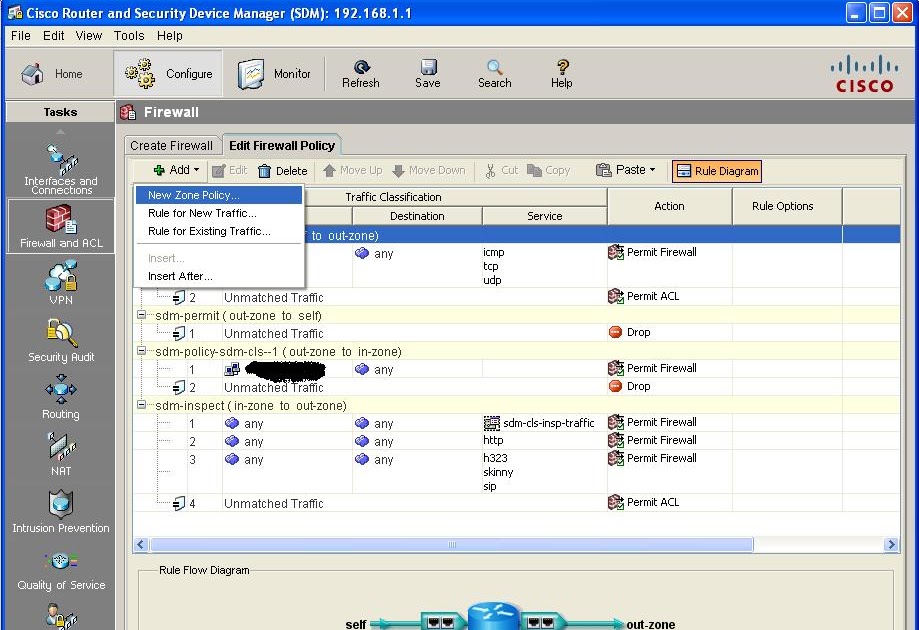Click the http service in rule 2
The image size is (919, 630).
pos(493,440)
